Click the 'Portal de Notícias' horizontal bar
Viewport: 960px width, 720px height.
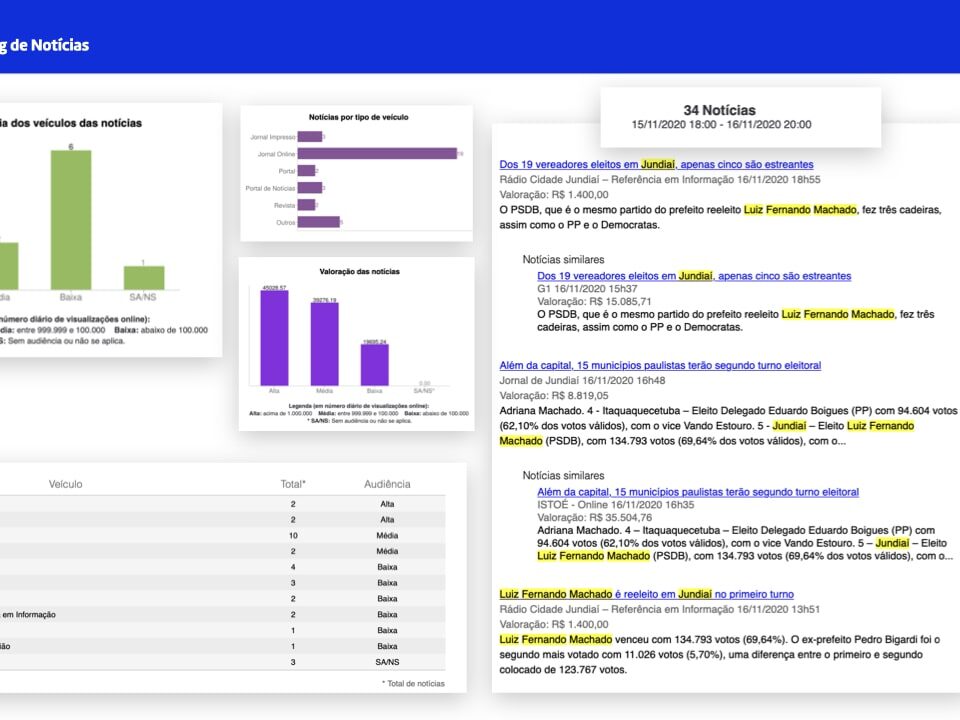pyautogui.click(x=309, y=188)
